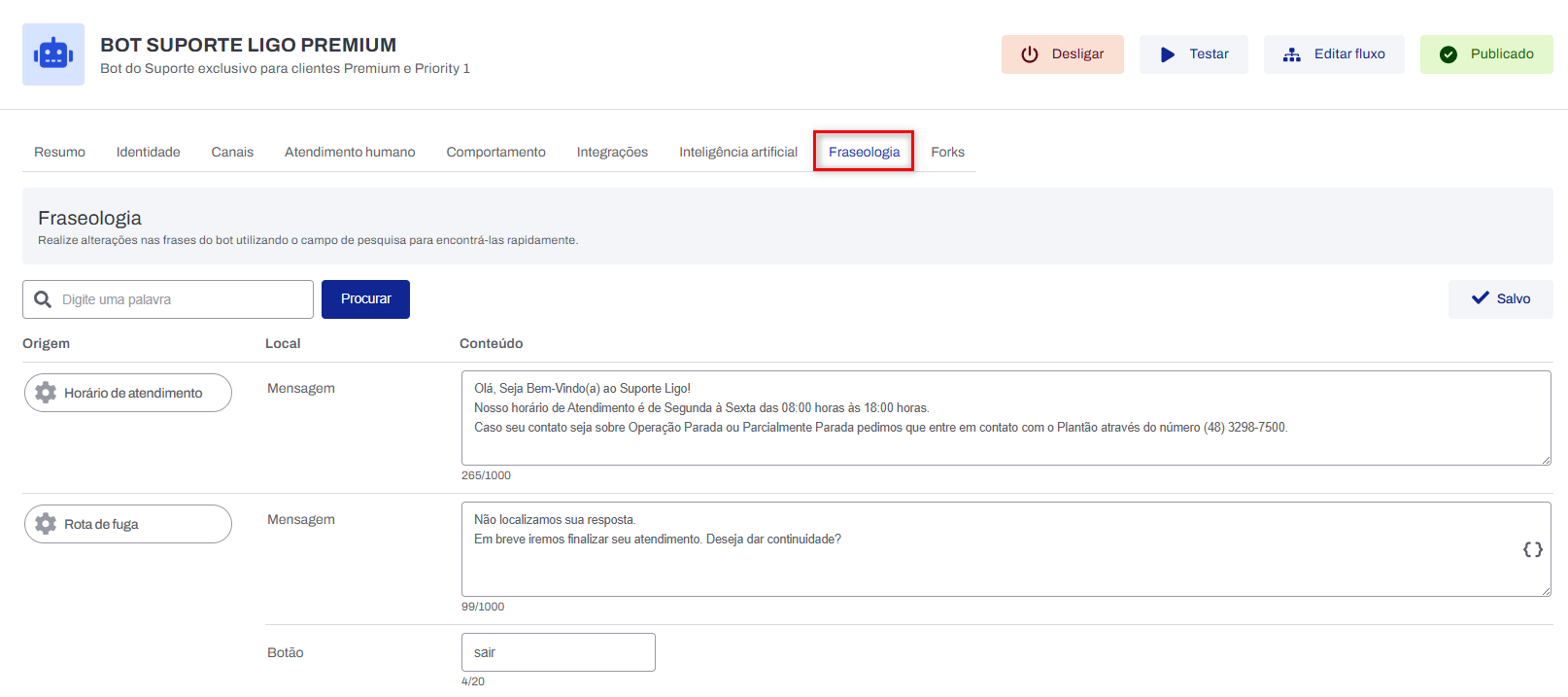
Task: Switch to the Identidade tab
Action: (148, 153)
